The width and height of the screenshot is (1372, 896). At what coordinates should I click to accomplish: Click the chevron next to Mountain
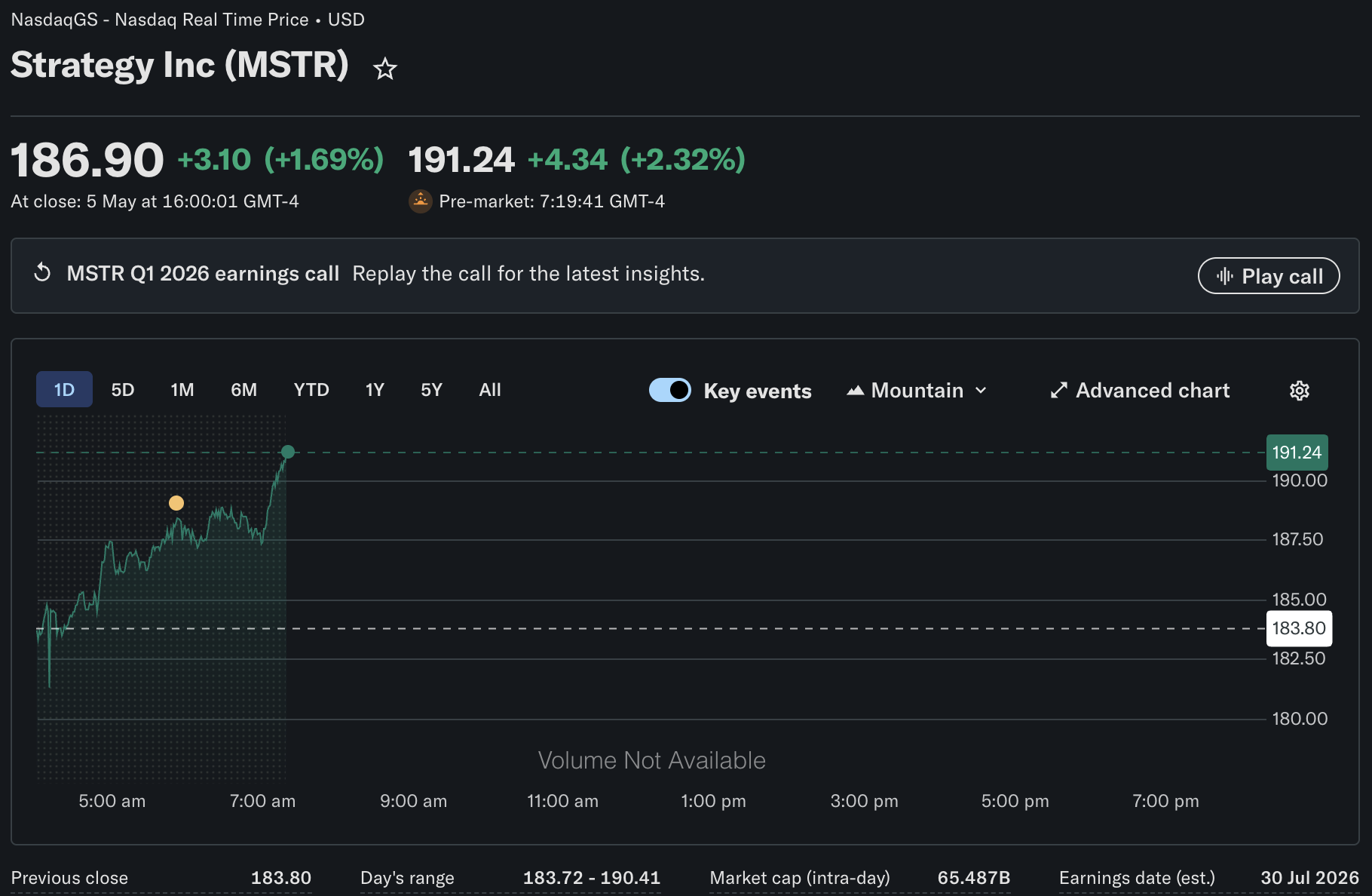tap(981, 391)
